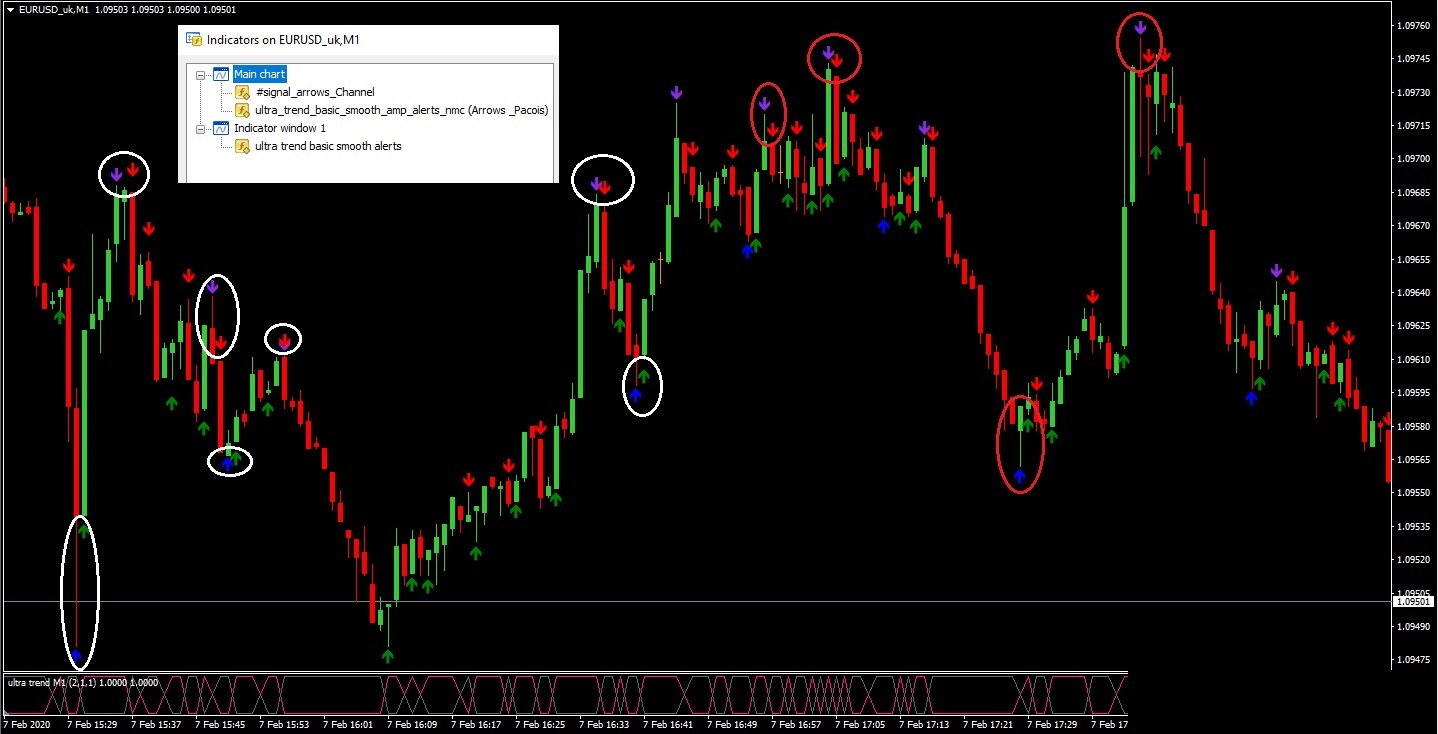Click the 1.09580 price scale label
The height and width of the screenshot is (734, 1438).
pyautogui.click(x=1414, y=426)
